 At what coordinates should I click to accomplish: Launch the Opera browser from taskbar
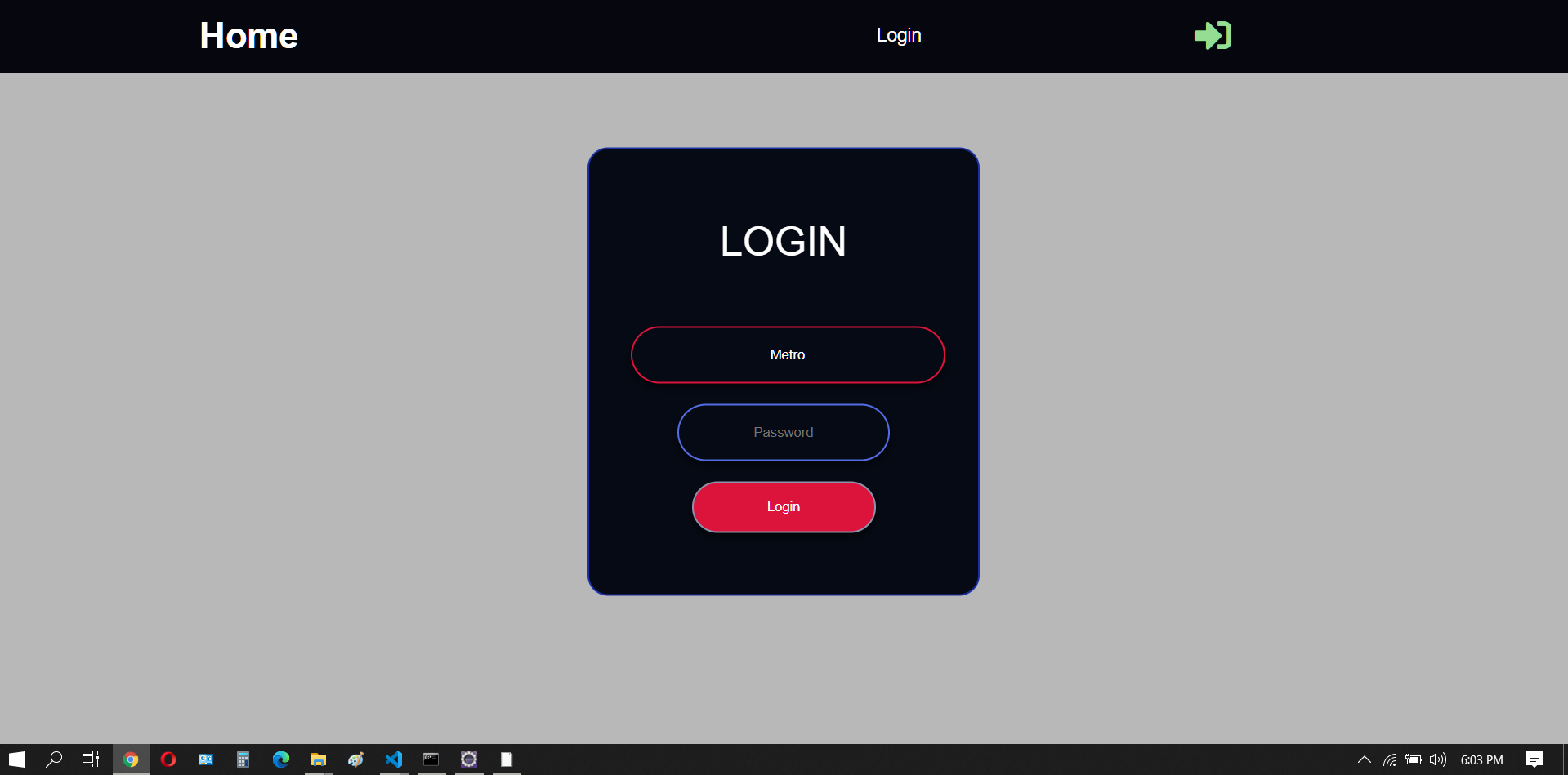click(x=168, y=759)
